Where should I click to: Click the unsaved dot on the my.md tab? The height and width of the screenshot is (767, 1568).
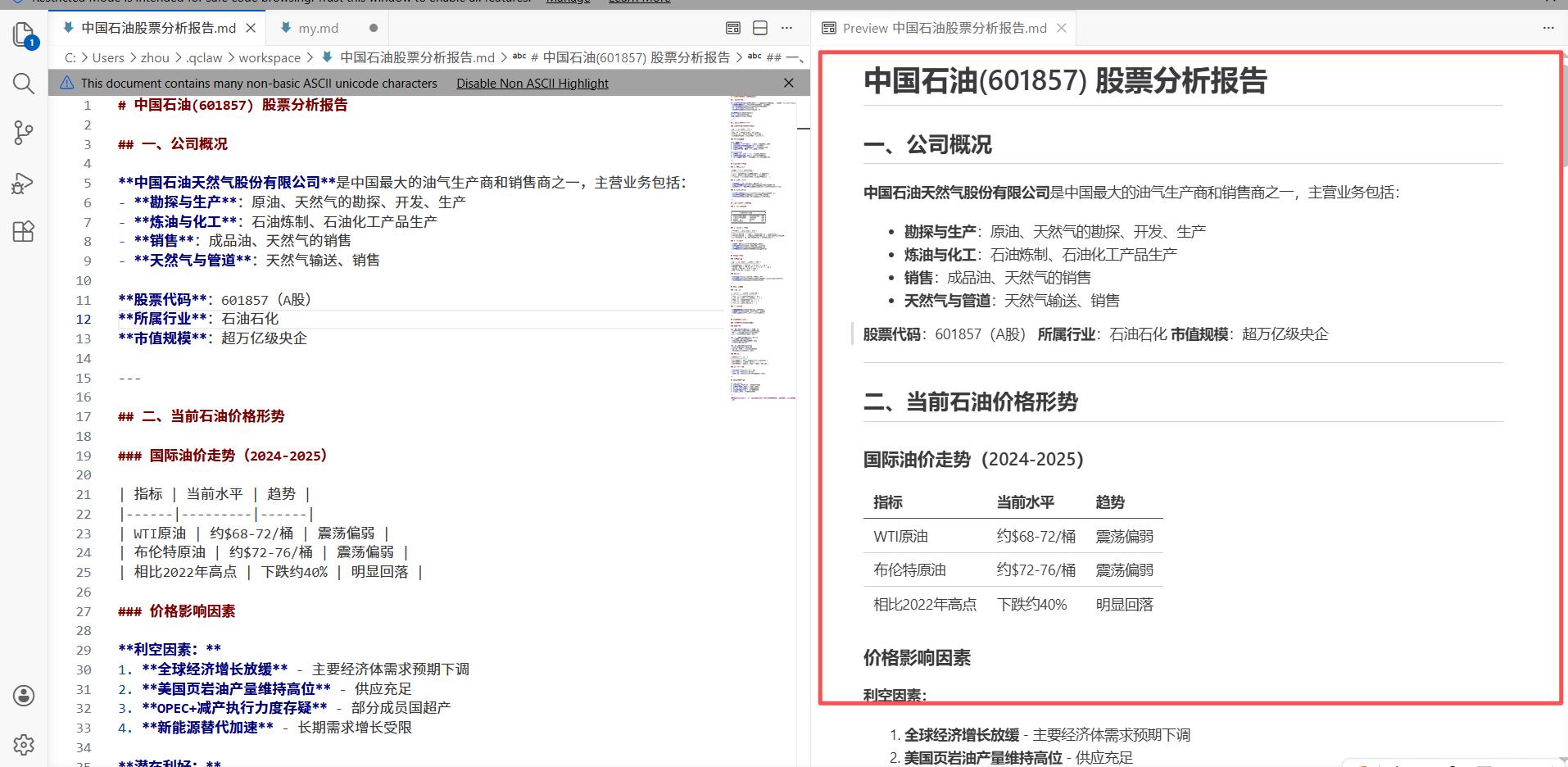pos(374,28)
